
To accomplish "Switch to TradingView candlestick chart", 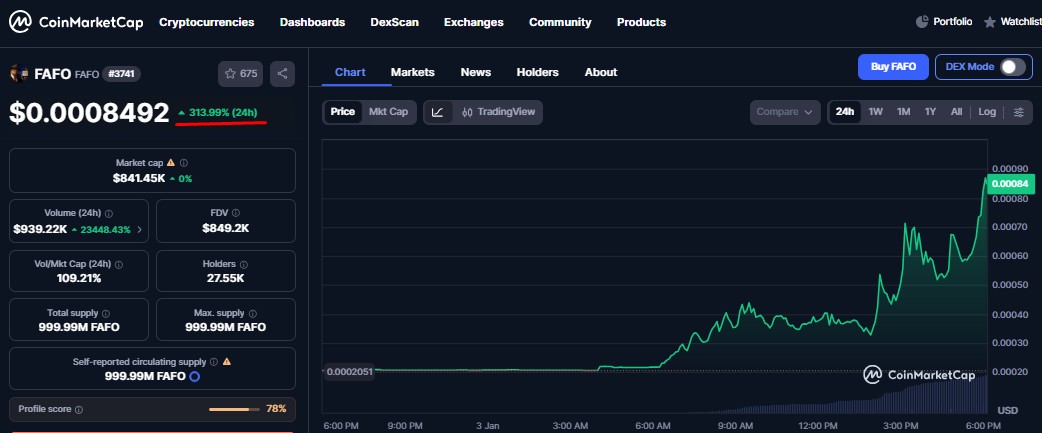I will click(500, 112).
